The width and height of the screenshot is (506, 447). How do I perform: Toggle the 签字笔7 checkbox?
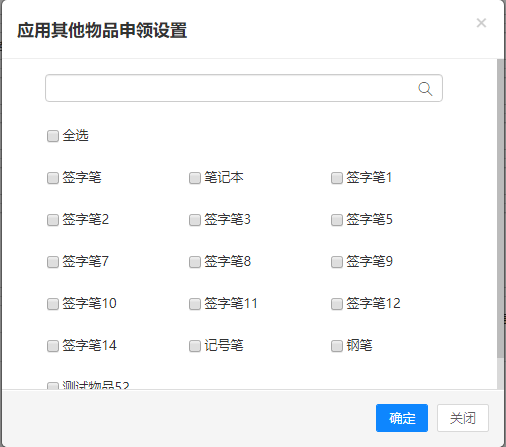53,262
